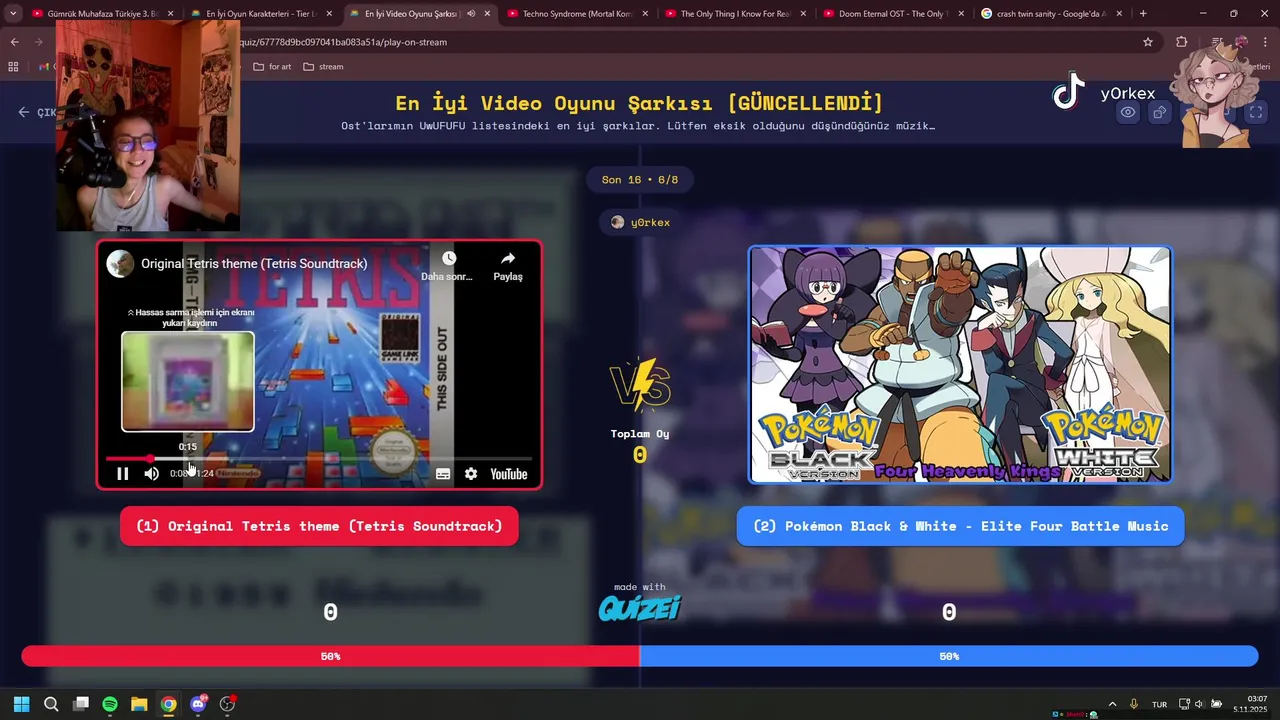Click the y0rkex streamer badge

640,222
